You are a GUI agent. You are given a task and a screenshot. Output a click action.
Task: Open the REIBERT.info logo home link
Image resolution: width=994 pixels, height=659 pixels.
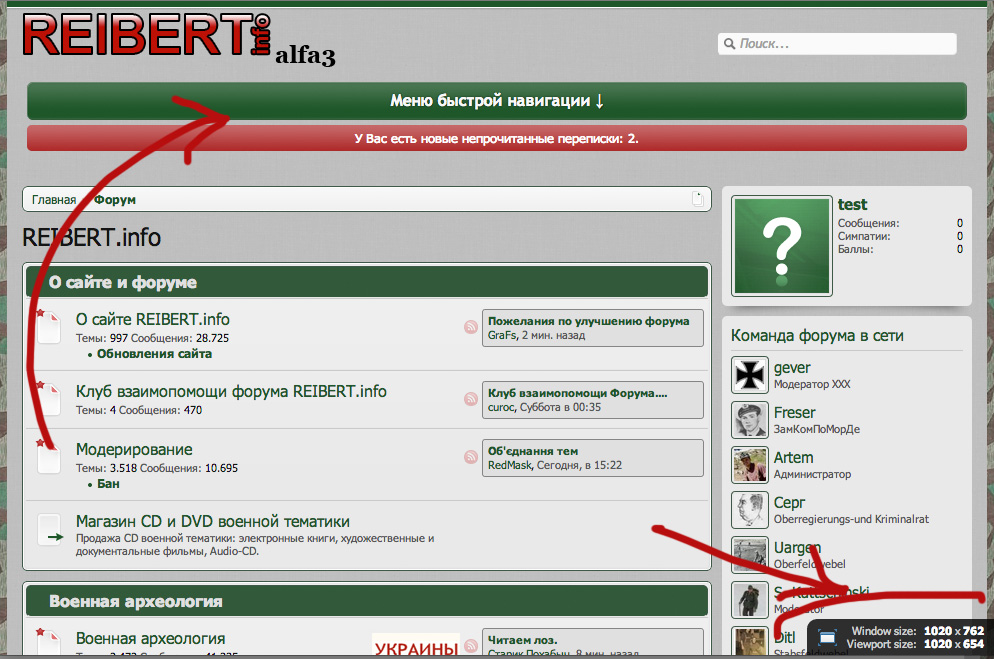coord(147,35)
